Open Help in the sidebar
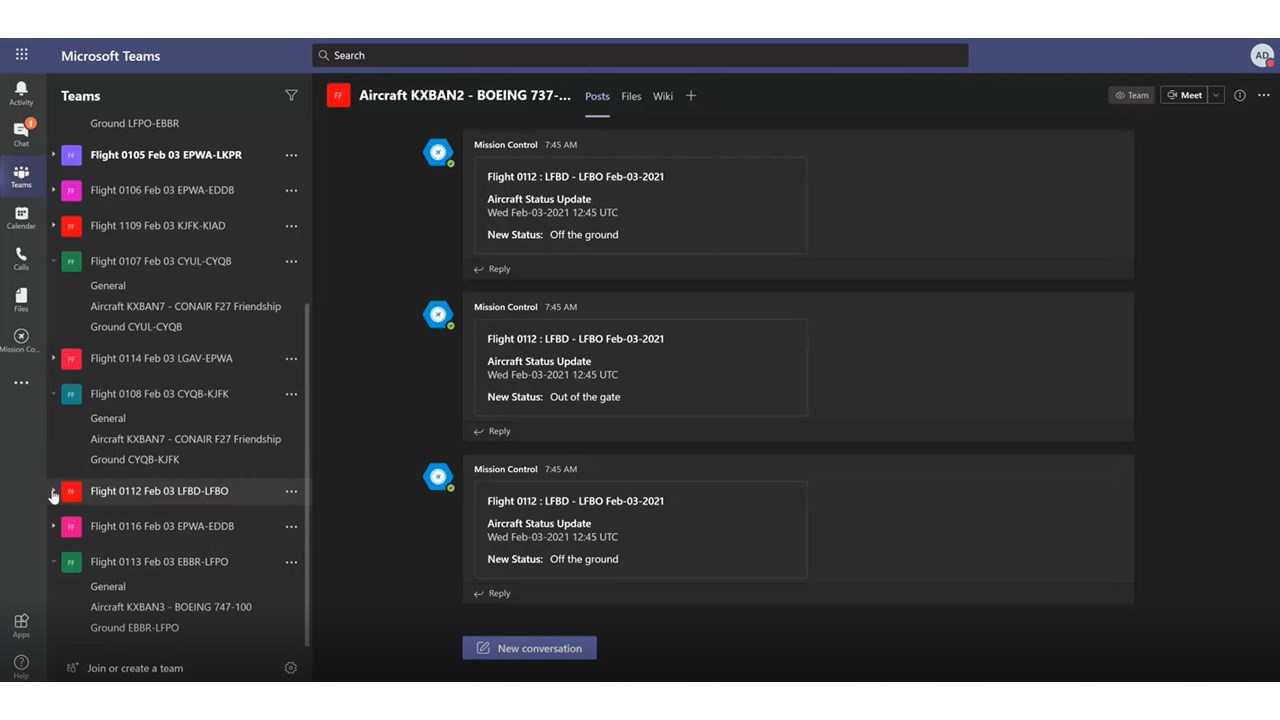The image size is (1280, 720). 21,667
